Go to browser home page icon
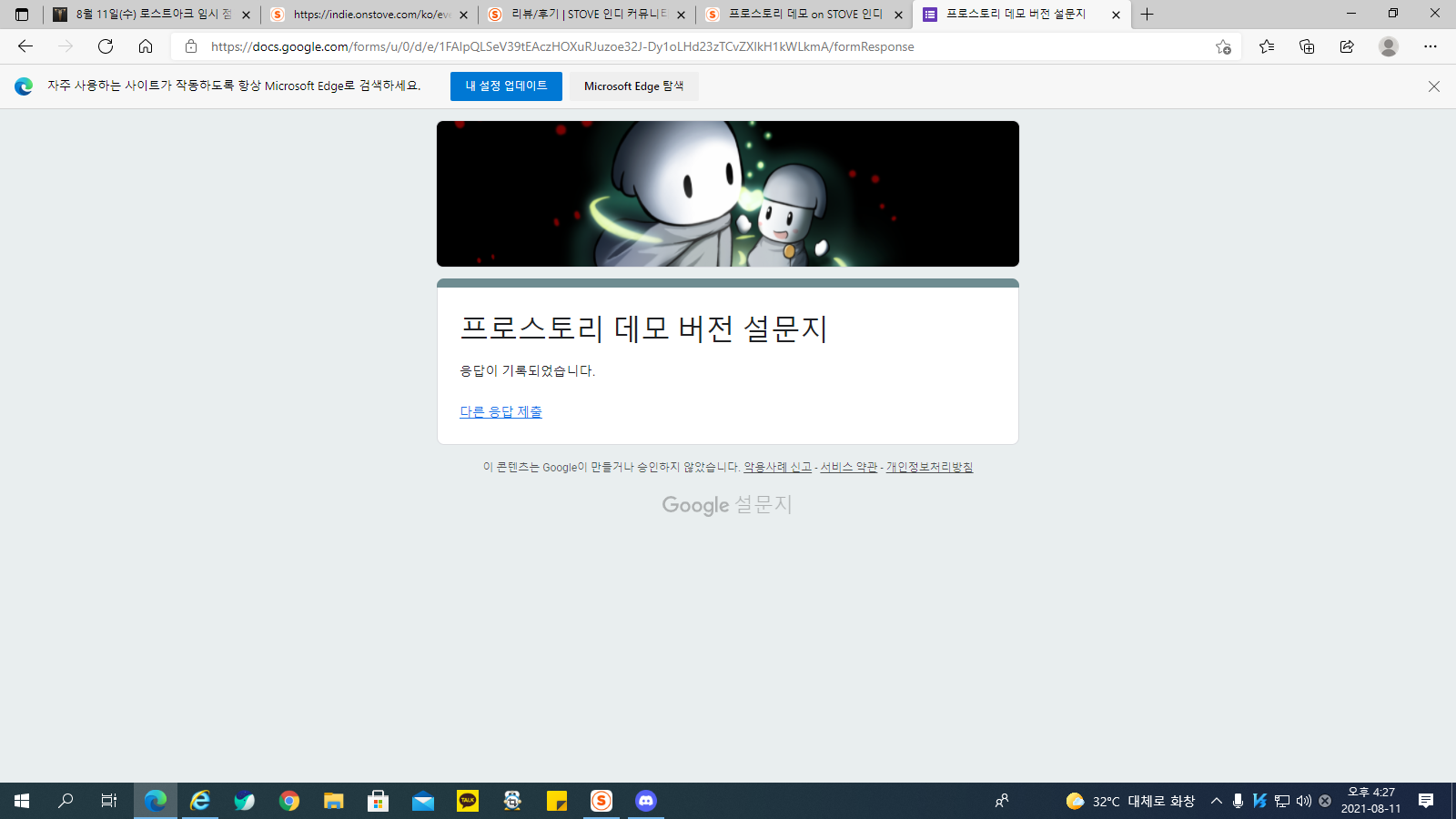The image size is (1456, 819). [146, 46]
